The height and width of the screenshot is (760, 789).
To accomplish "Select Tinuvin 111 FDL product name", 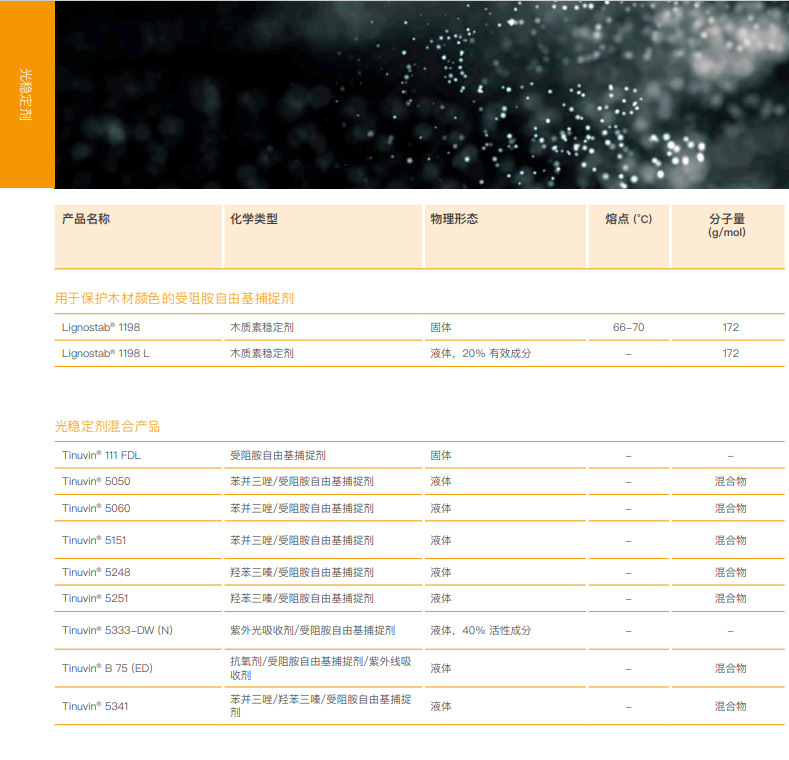I will coord(101,455).
